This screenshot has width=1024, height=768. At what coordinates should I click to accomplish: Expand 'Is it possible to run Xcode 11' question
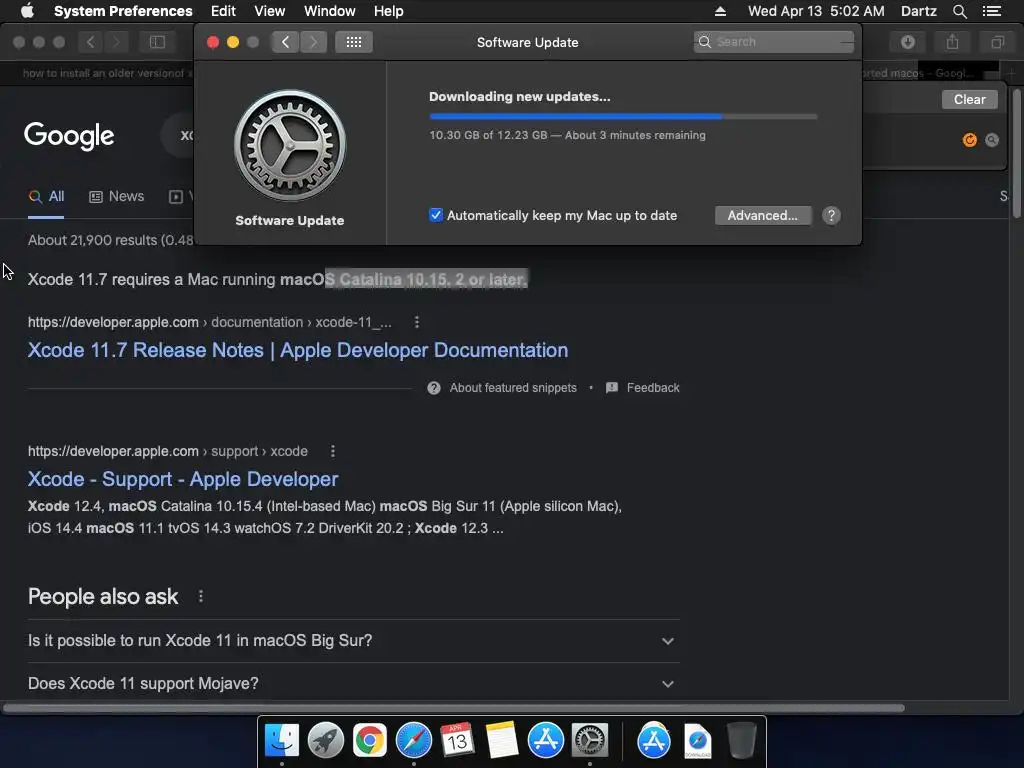(x=353, y=641)
